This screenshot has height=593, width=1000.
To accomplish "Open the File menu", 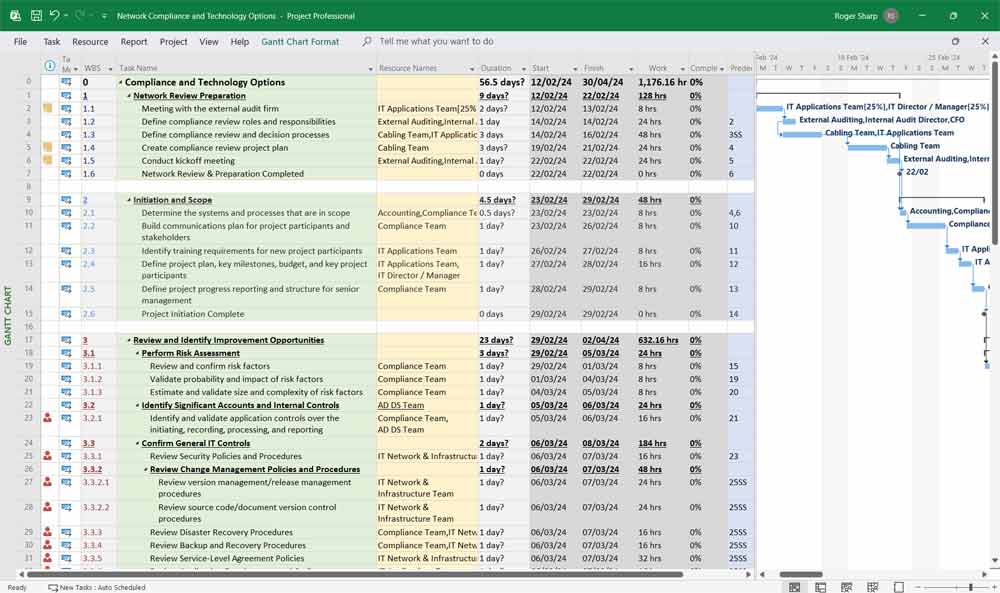I will [x=20, y=42].
